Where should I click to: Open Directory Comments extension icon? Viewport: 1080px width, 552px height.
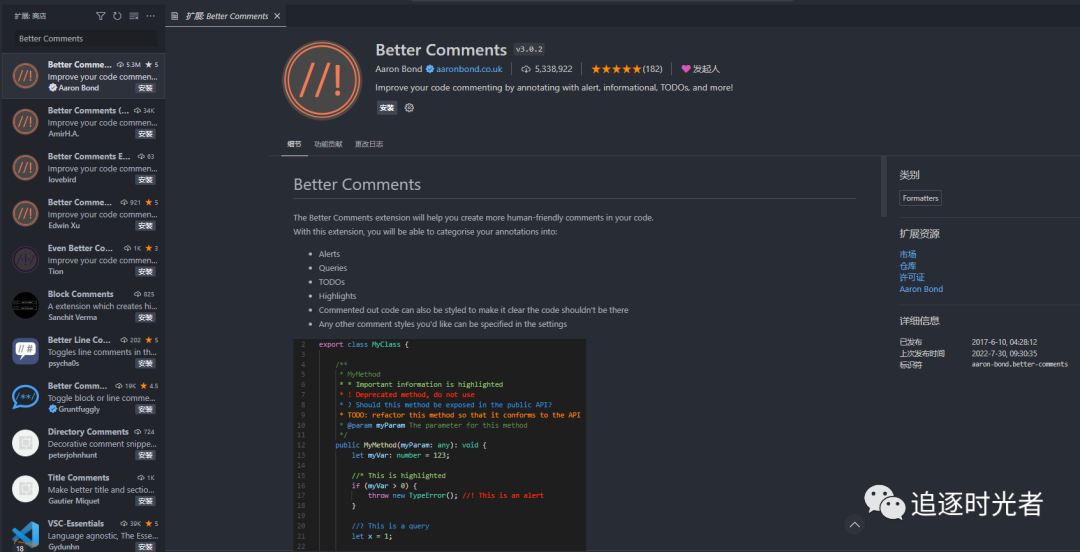point(25,443)
